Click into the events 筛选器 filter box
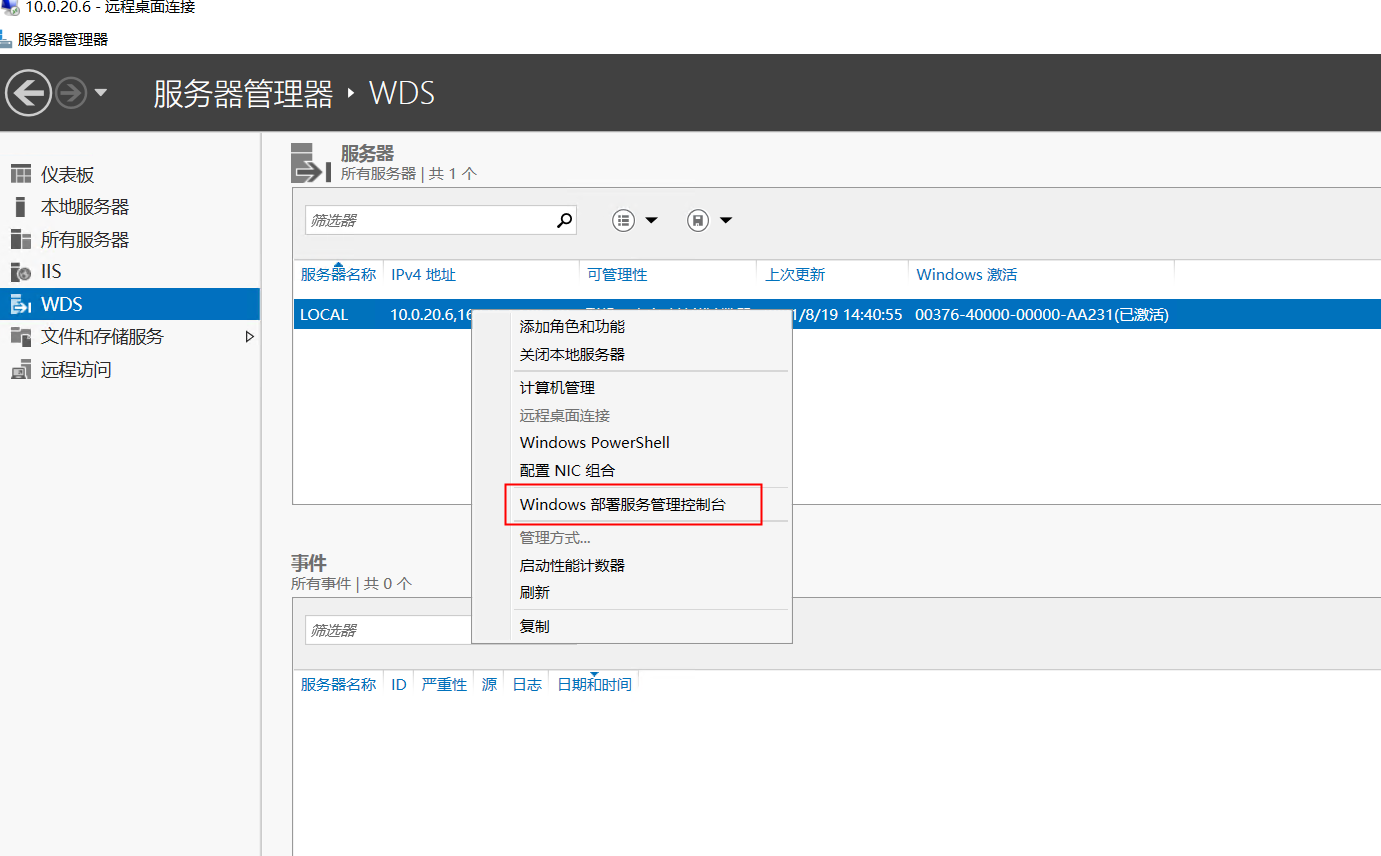The width and height of the screenshot is (1381, 856). (x=388, y=630)
